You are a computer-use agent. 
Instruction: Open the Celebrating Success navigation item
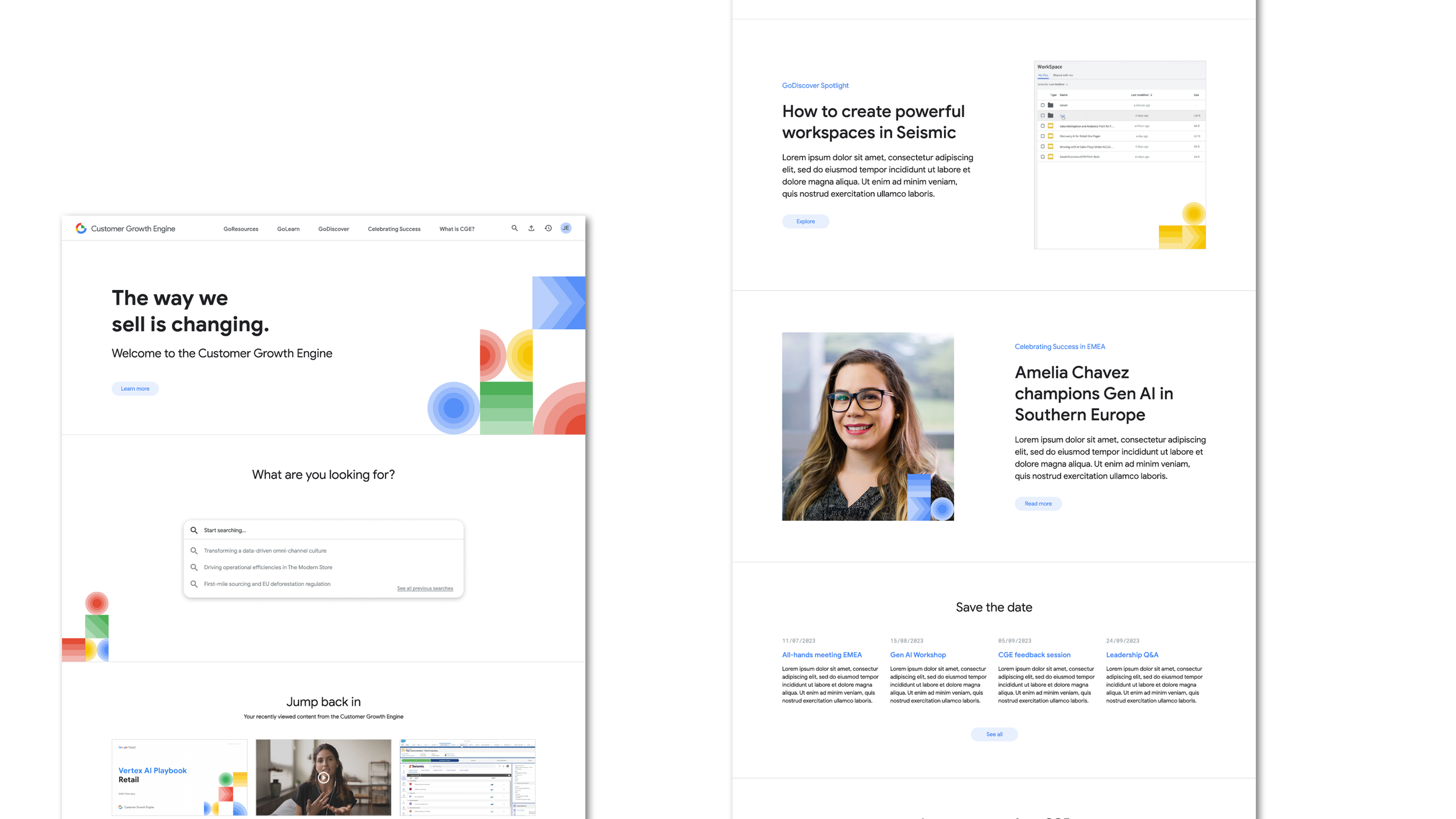pyautogui.click(x=394, y=229)
